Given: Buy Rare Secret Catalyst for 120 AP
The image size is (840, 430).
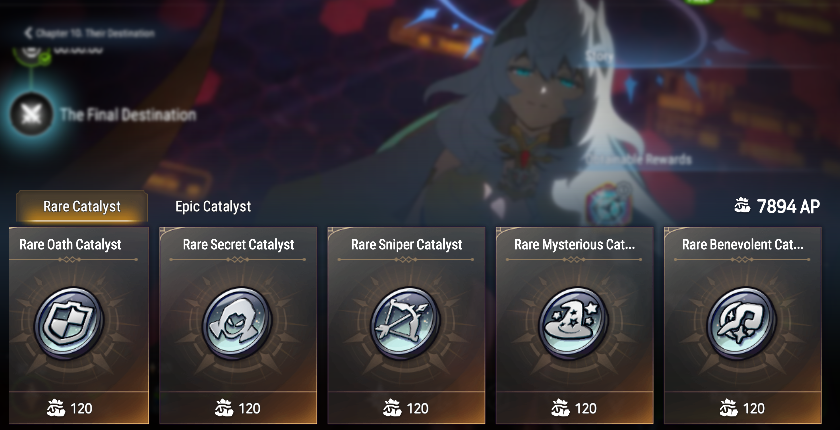Looking at the screenshot, I should tap(238, 408).
